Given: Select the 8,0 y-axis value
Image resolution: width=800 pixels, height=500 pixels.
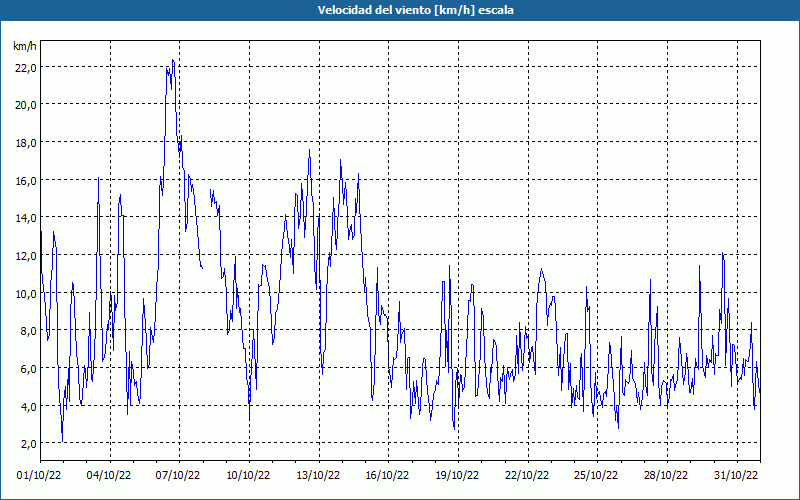Looking at the screenshot, I should coord(28,331).
